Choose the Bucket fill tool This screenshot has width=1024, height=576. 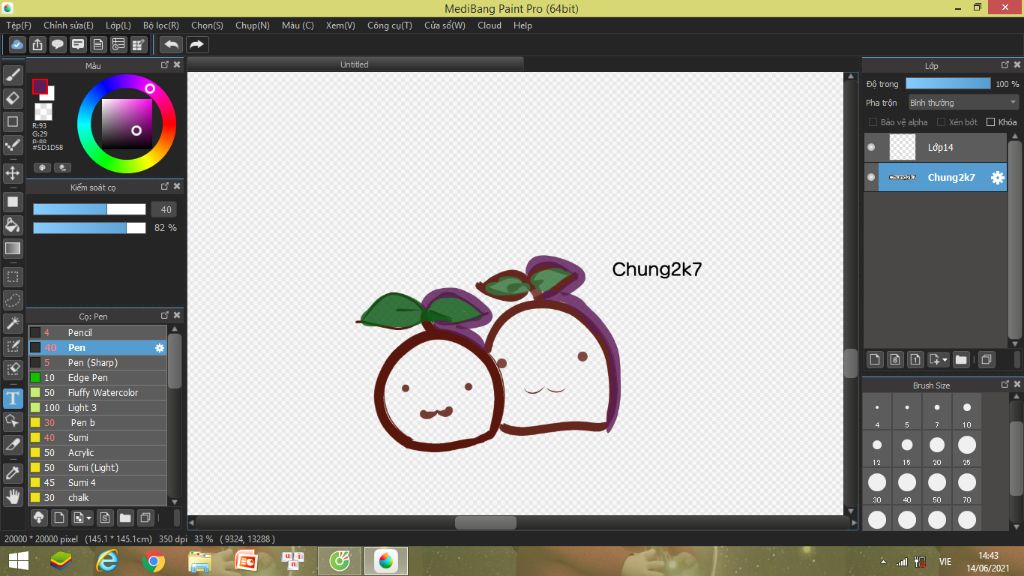pos(12,225)
